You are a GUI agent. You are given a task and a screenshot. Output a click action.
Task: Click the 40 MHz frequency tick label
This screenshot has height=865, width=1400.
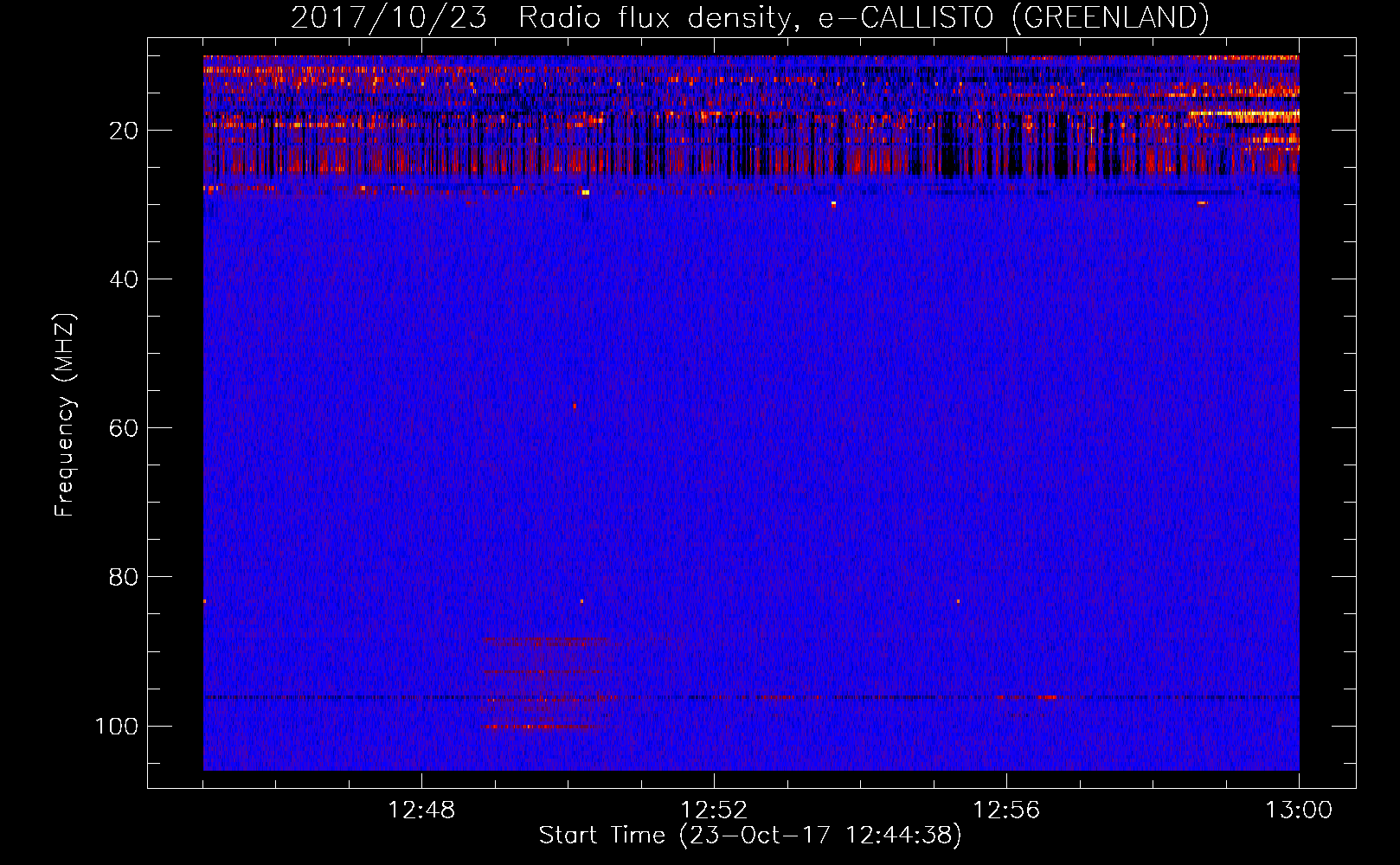point(124,279)
